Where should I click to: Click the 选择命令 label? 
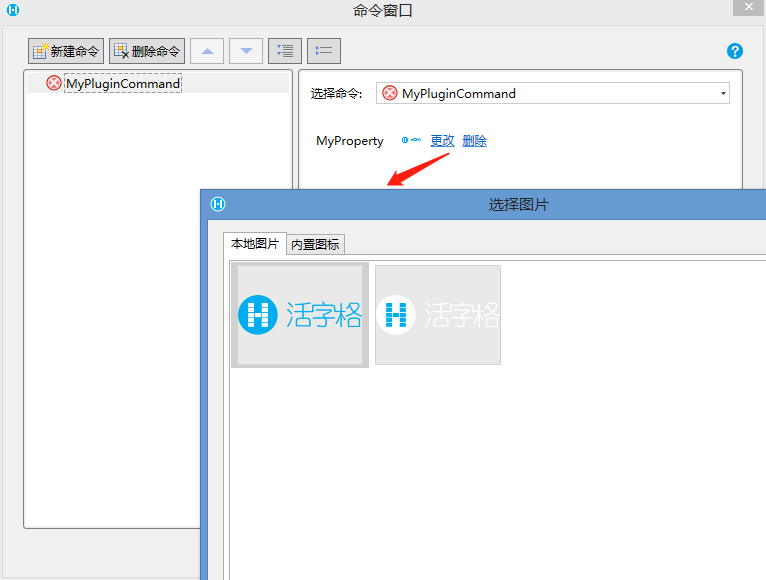336,93
